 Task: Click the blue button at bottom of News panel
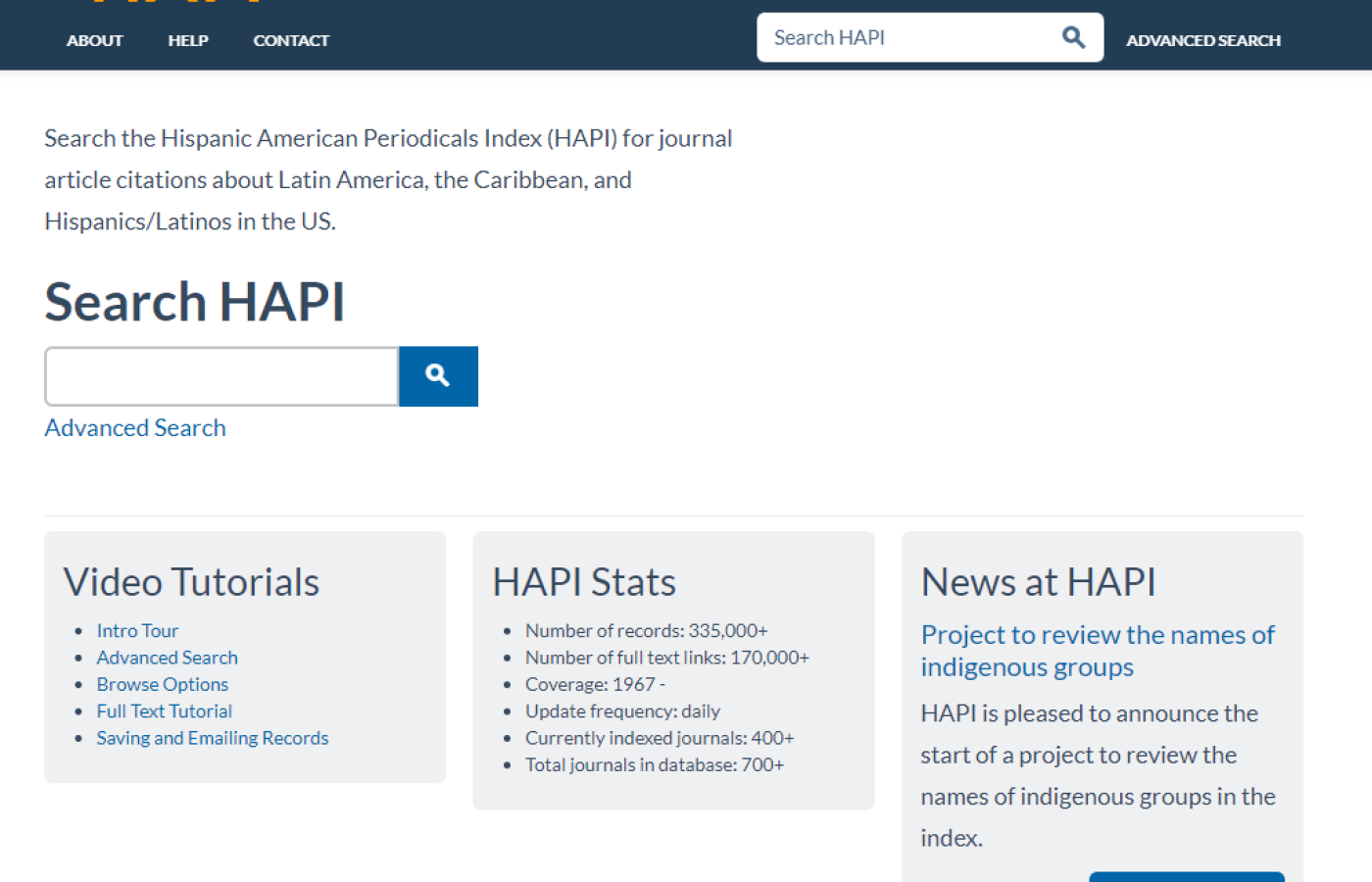[1186, 879]
